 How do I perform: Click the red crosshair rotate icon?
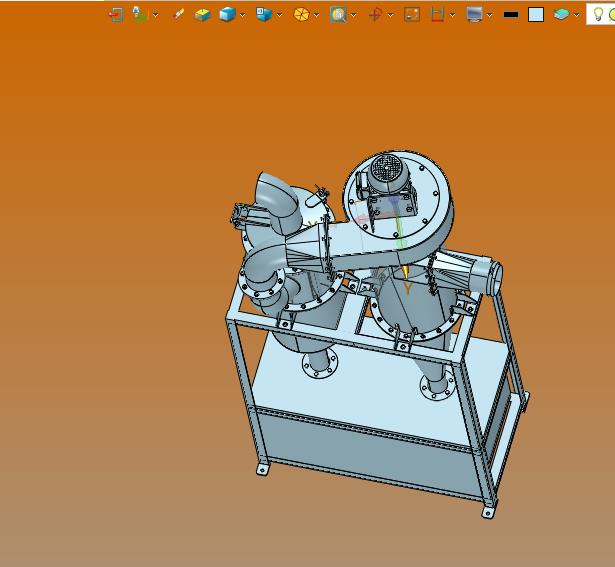[375, 15]
